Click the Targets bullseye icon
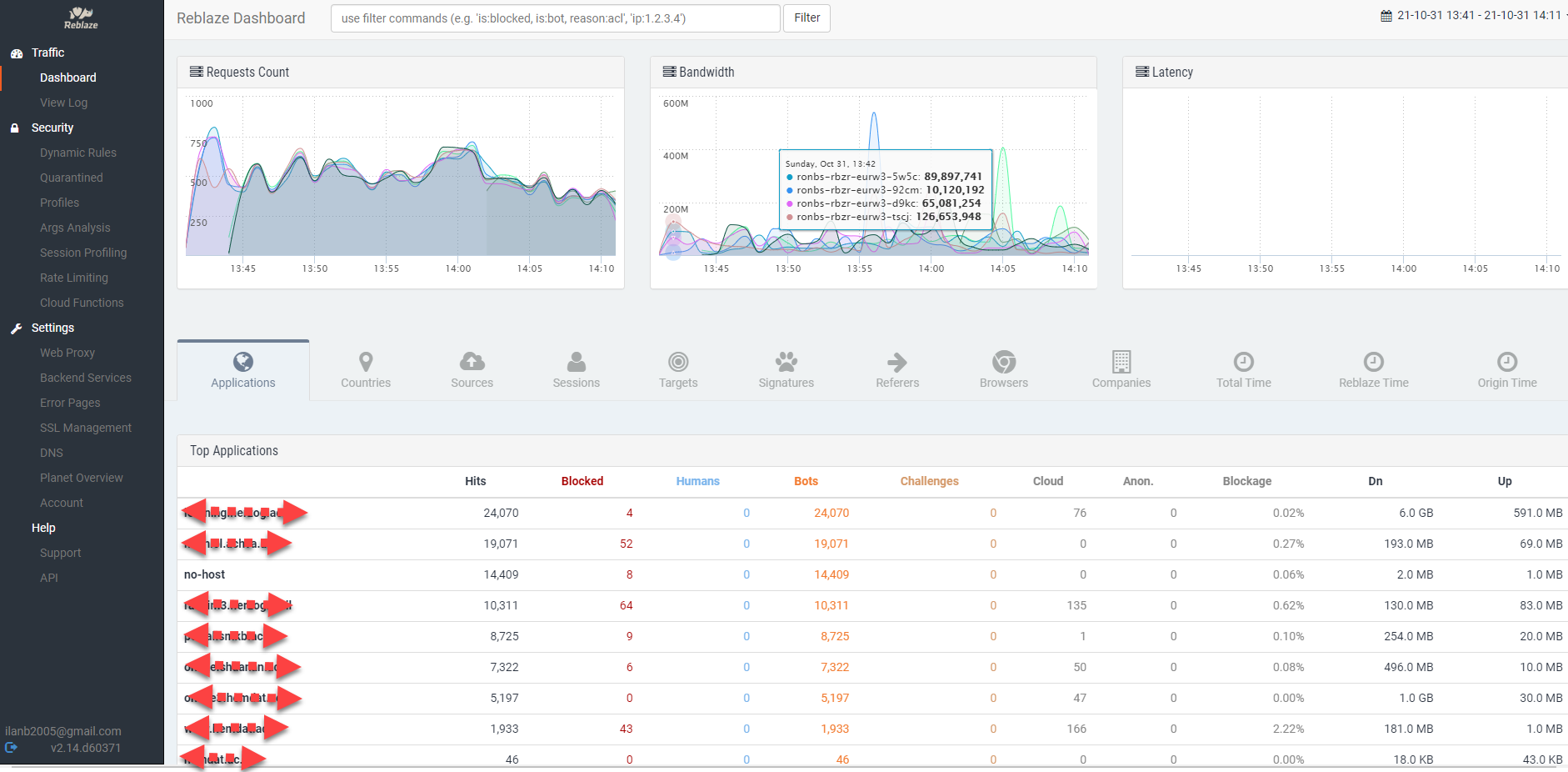1568x772 pixels. (678, 362)
